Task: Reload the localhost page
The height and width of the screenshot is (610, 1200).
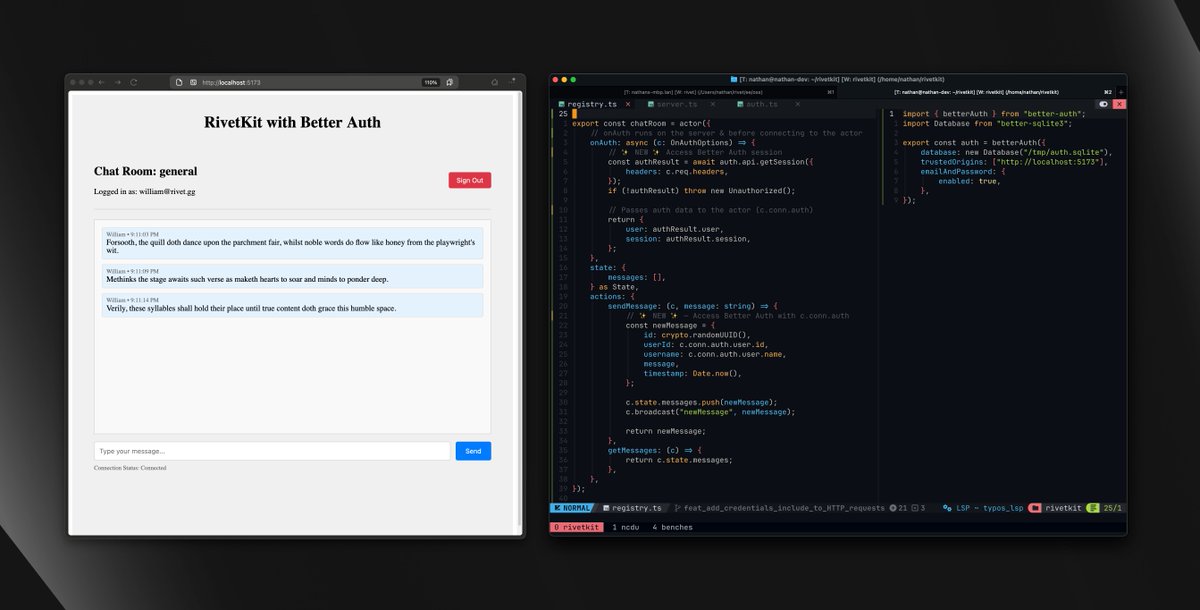Action: tap(133, 82)
